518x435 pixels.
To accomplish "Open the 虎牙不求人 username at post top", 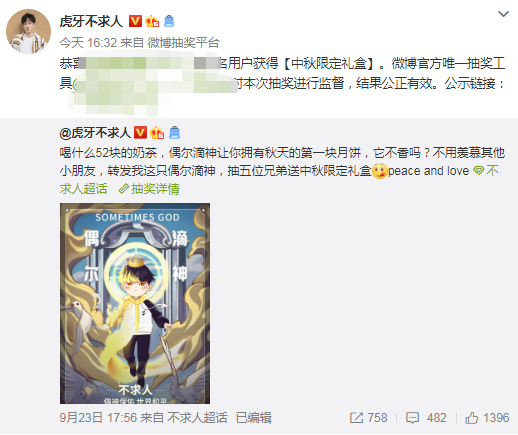I will pos(91,22).
